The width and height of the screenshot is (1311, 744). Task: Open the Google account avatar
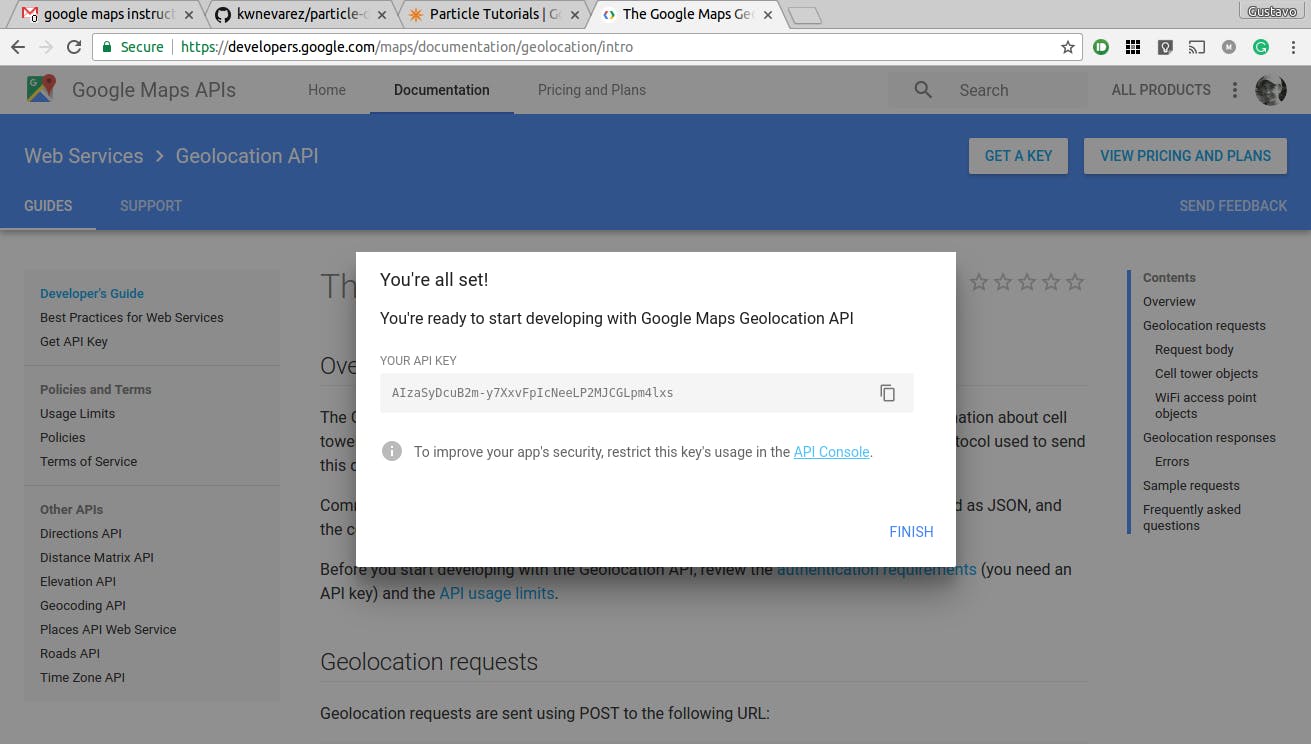tap(1271, 90)
